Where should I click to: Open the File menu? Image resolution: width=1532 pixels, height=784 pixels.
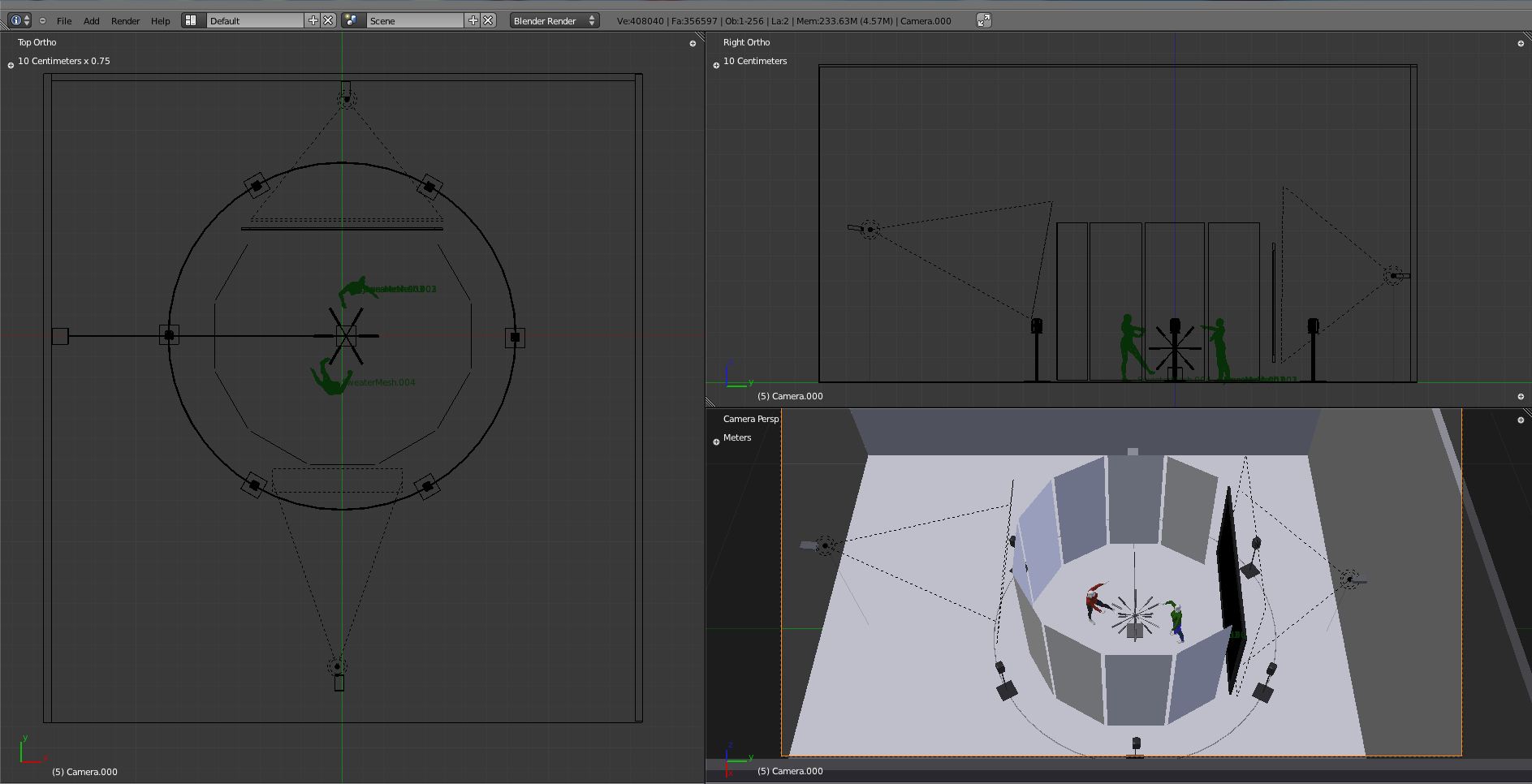[x=63, y=21]
